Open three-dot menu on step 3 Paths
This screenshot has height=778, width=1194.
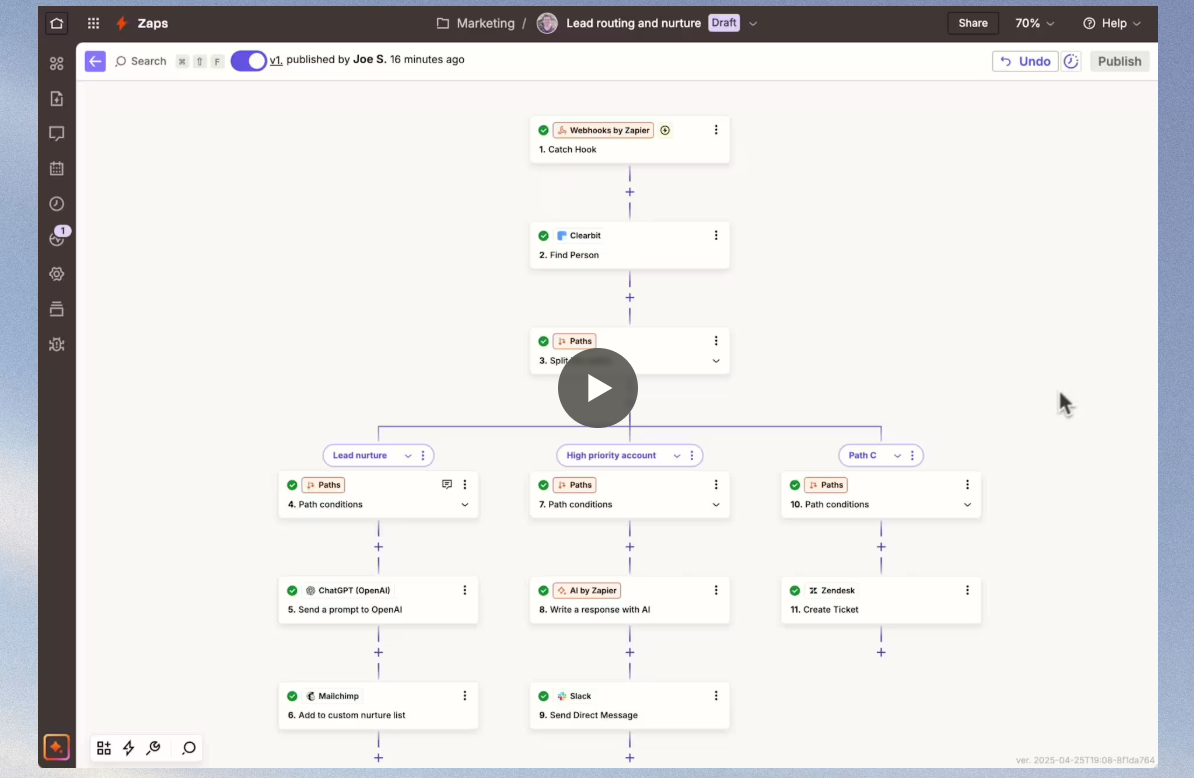tap(716, 341)
